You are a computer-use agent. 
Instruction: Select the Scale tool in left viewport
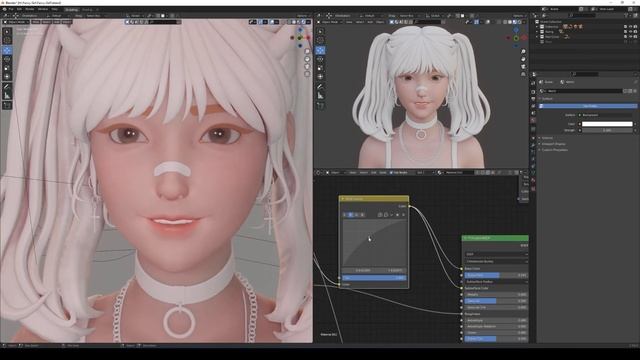point(7,68)
